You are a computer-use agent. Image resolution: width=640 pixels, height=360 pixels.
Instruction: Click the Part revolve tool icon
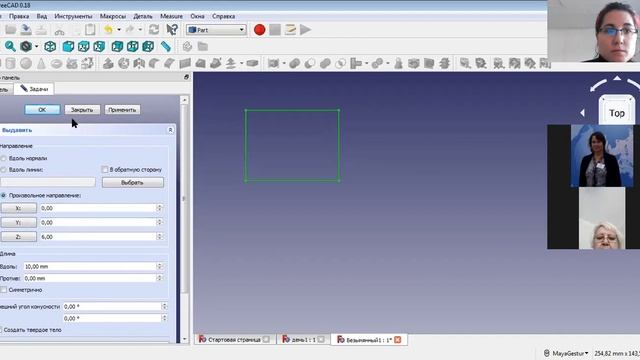tap(124, 63)
